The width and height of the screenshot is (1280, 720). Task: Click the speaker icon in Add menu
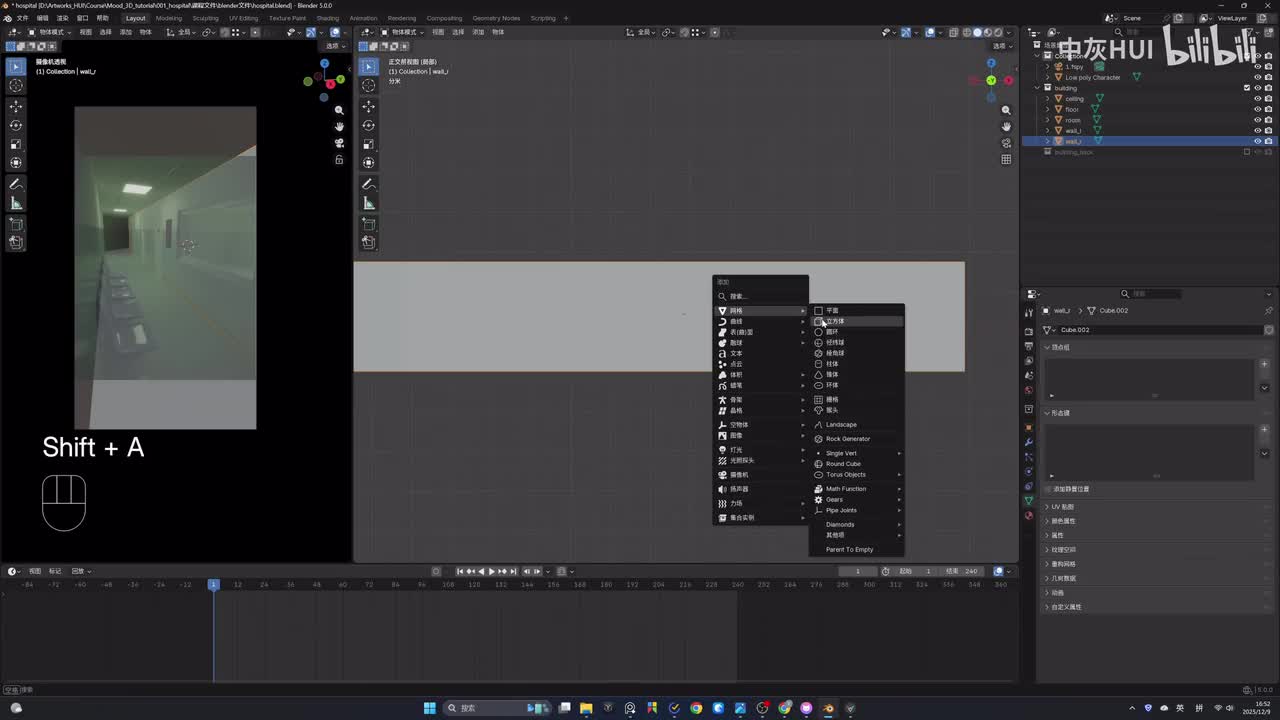[722, 489]
